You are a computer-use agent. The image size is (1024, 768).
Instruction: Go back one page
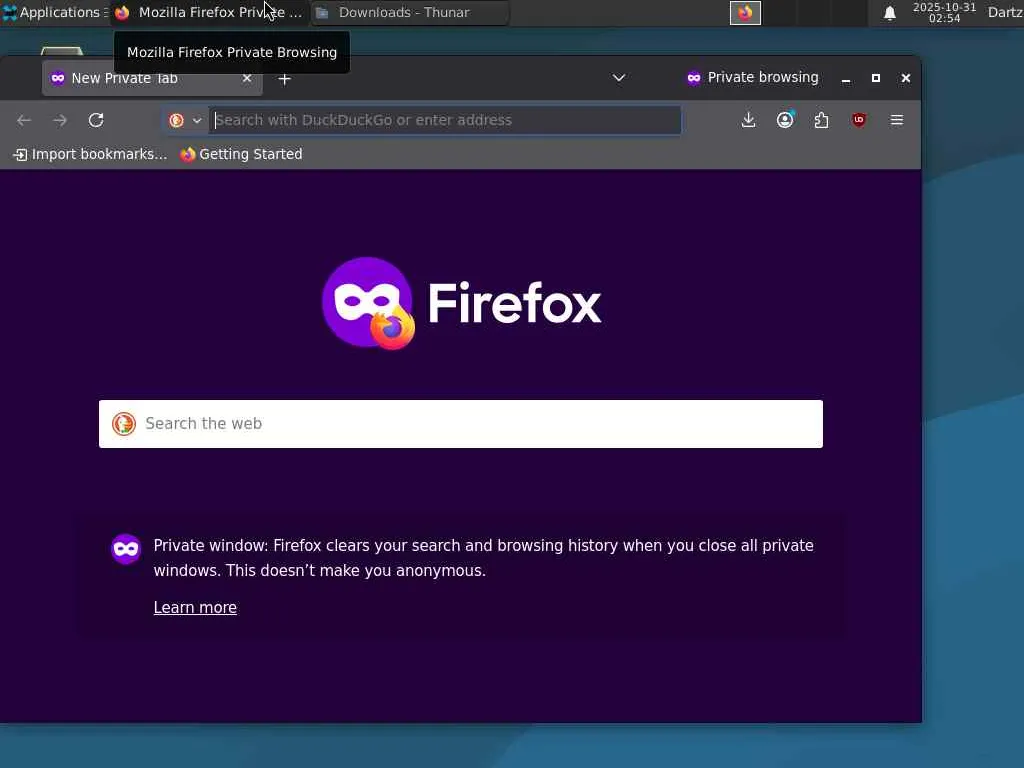(x=24, y=120)
